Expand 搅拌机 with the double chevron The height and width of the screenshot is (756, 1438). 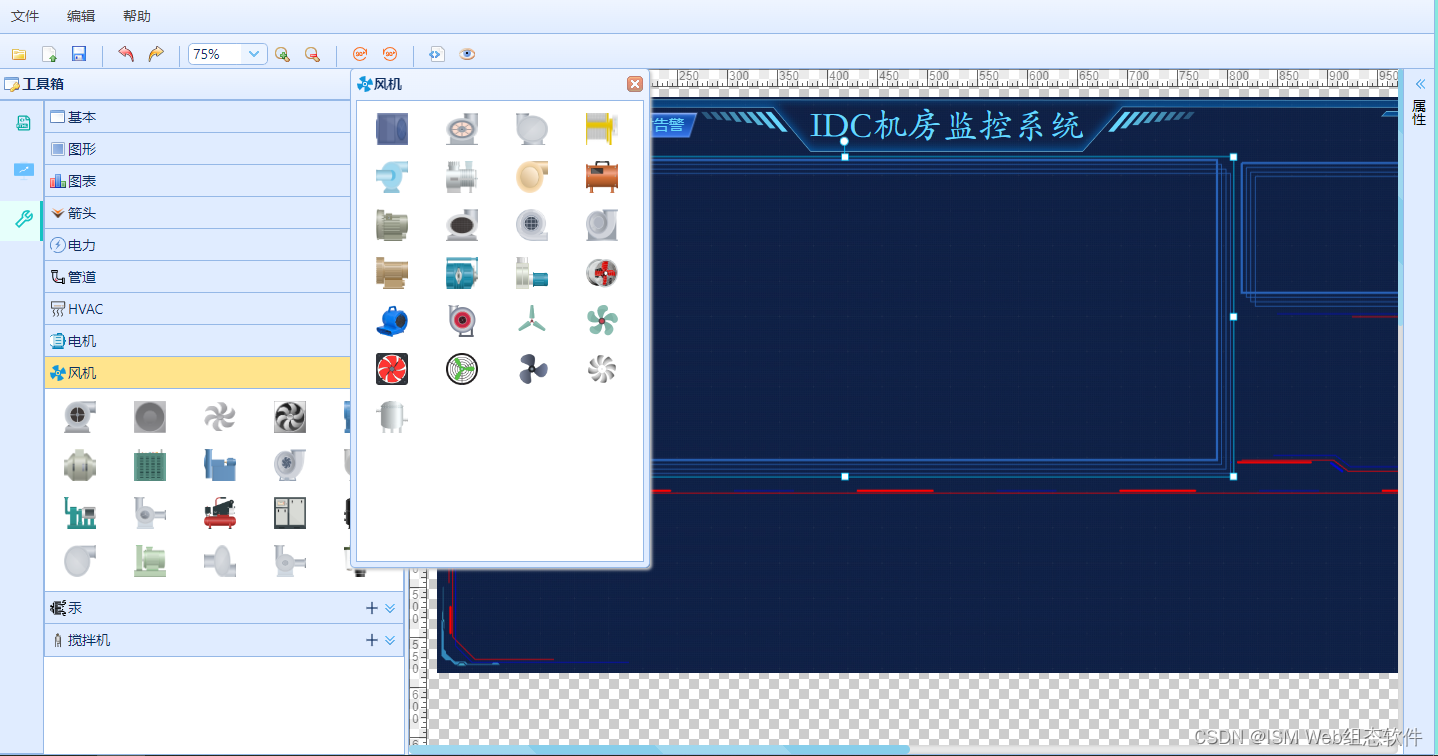tap(390, 640)
